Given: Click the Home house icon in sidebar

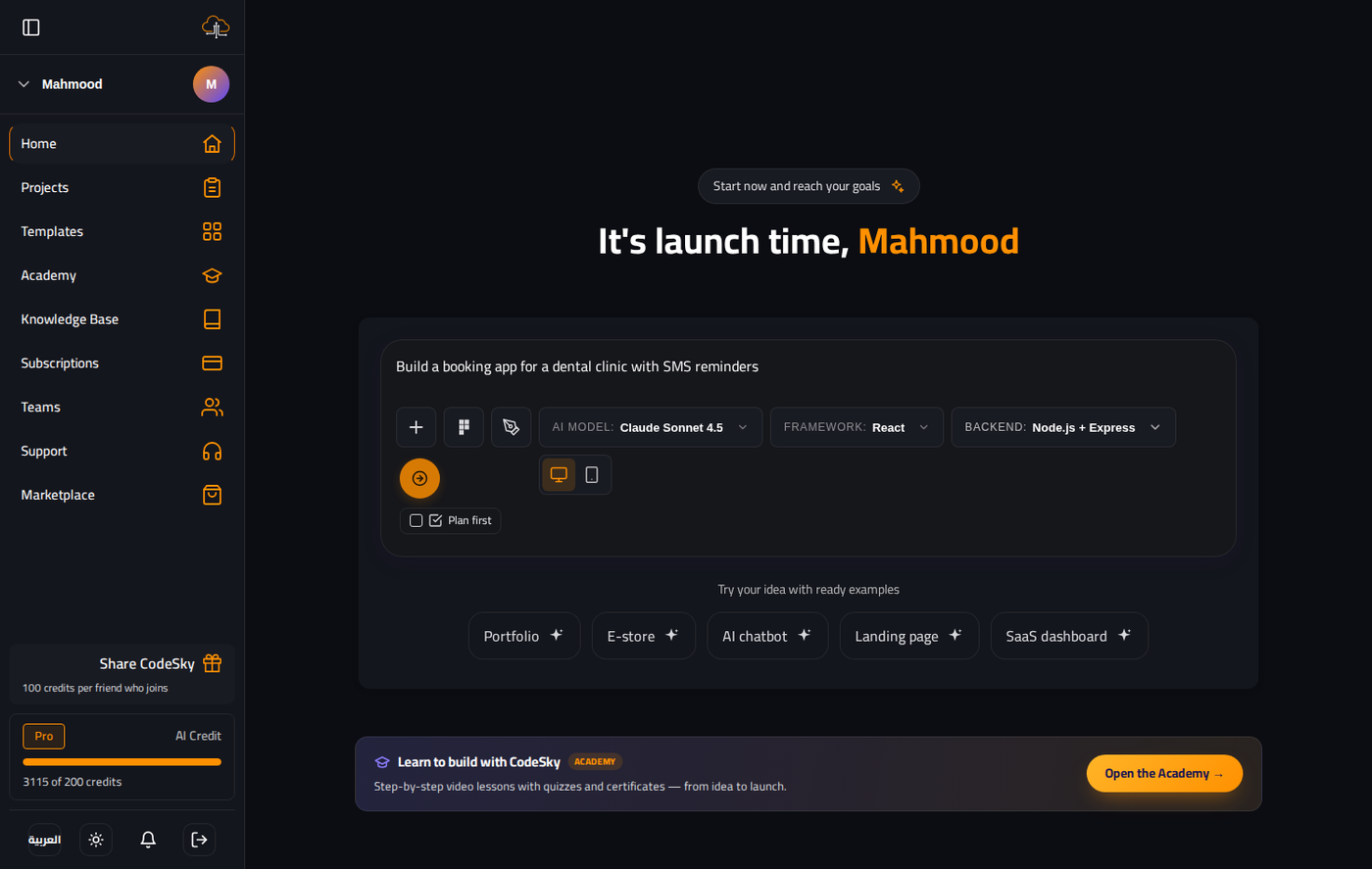Looking at the screenshot, I should click(x=212, y=144).
